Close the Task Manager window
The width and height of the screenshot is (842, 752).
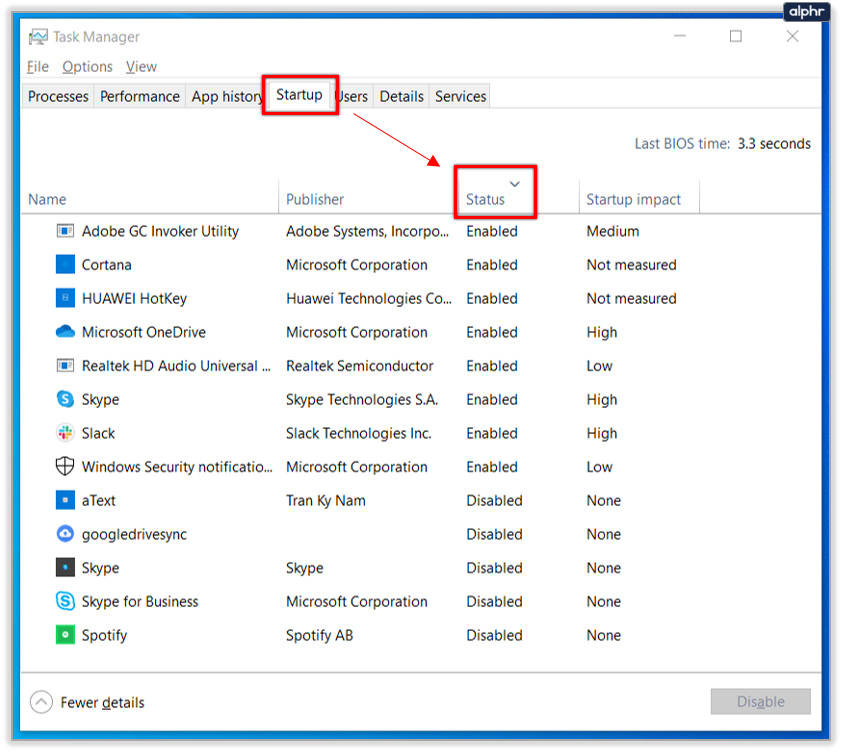coord(792,36)
